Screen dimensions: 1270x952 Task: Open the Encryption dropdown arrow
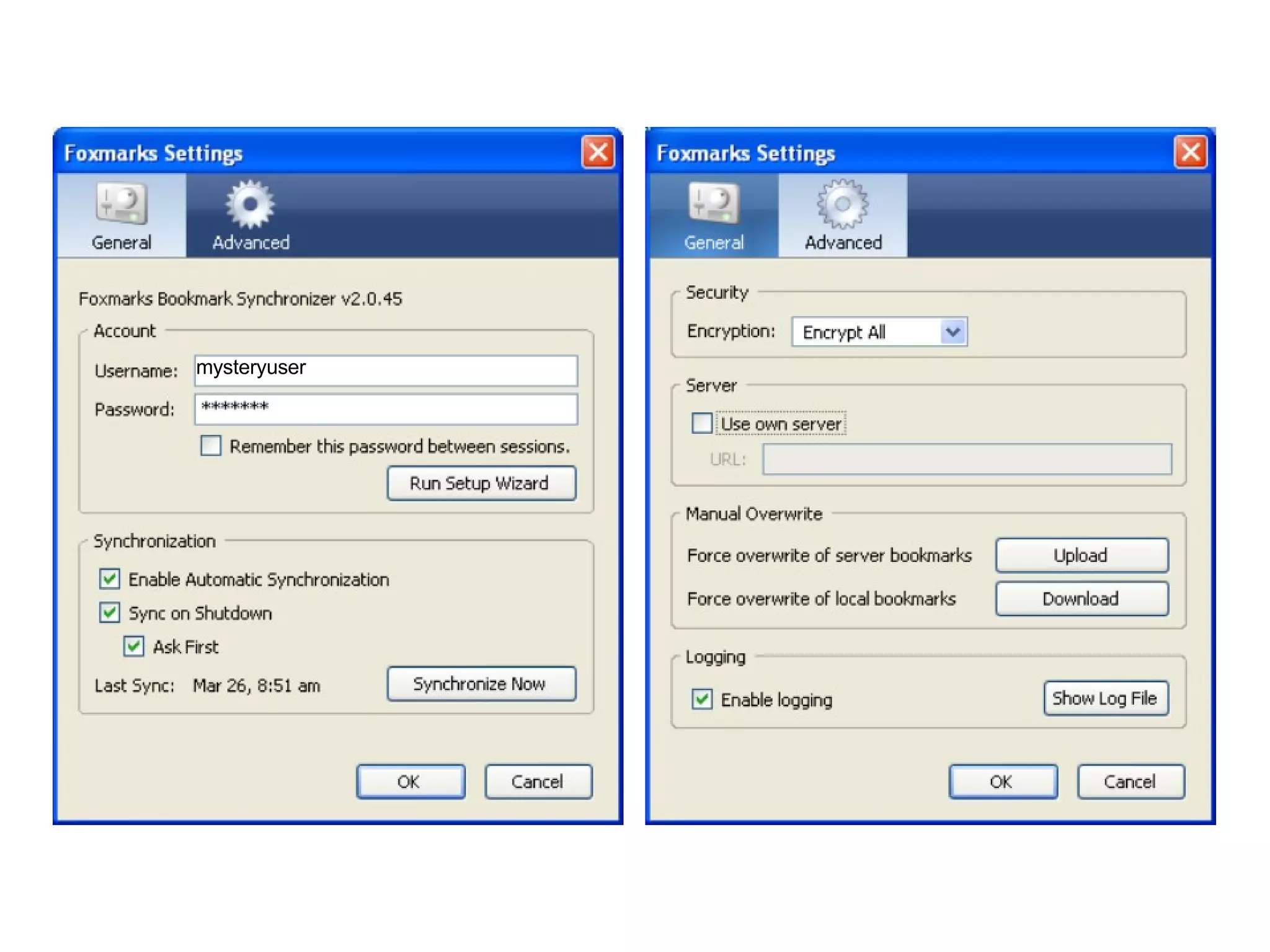point(953,332)
